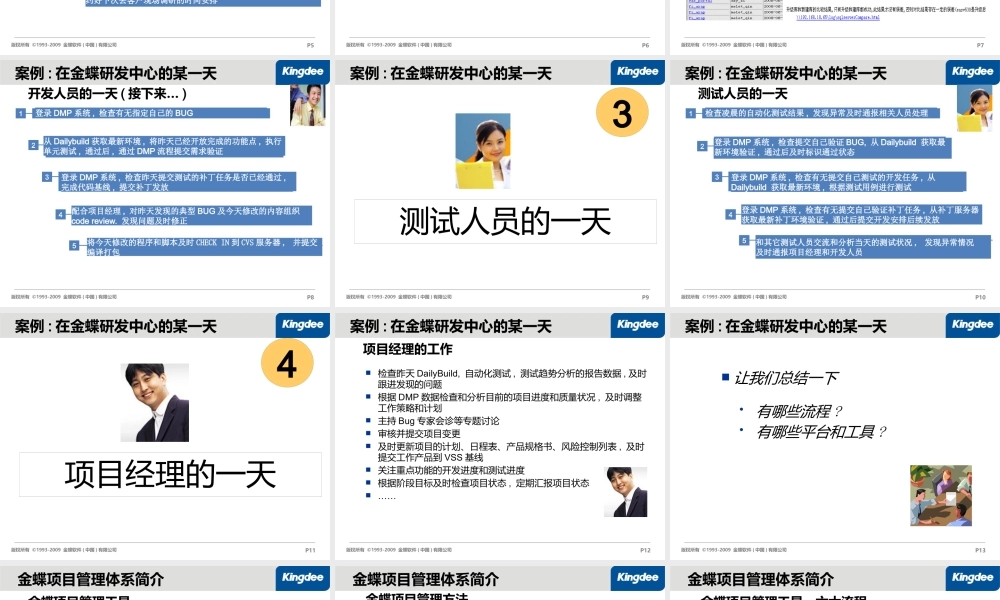Click the yellow circle numbered 4
Viewport: 1000px width, 600px height.
(x=287, y=363)
